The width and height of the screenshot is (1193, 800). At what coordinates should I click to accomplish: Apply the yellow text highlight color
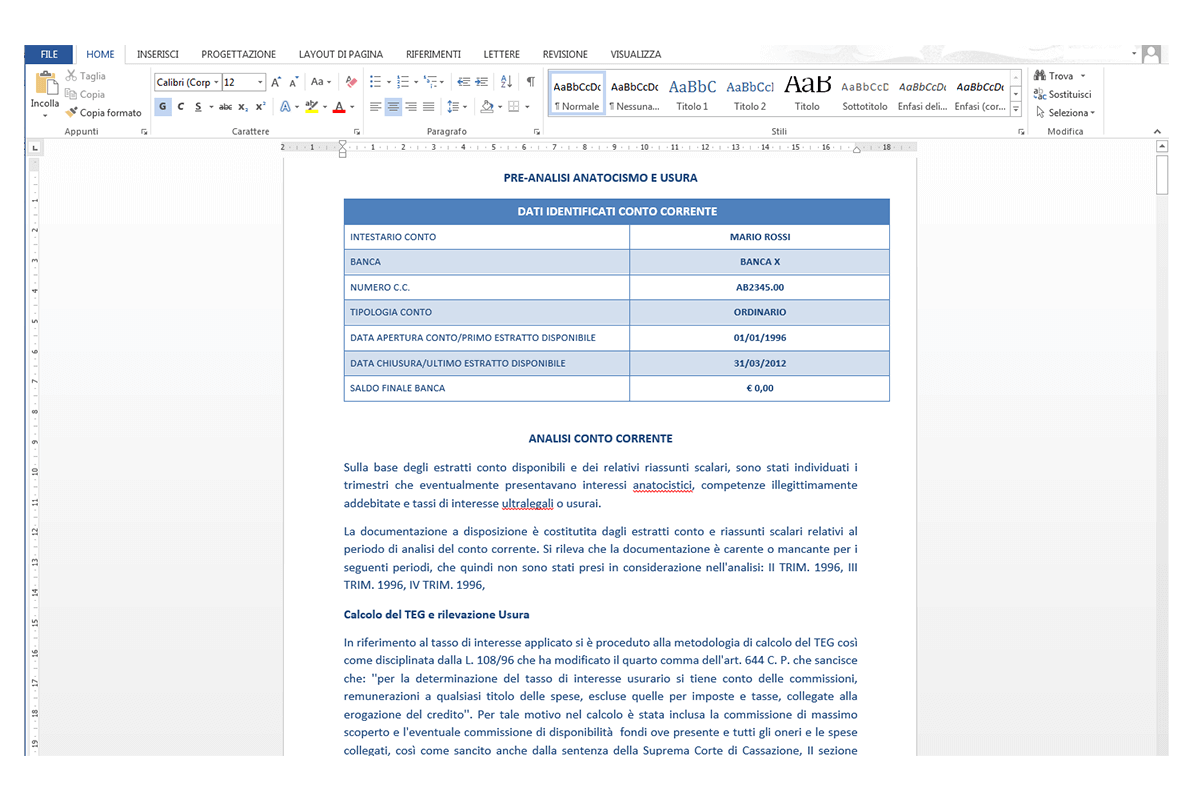[311, 107]
